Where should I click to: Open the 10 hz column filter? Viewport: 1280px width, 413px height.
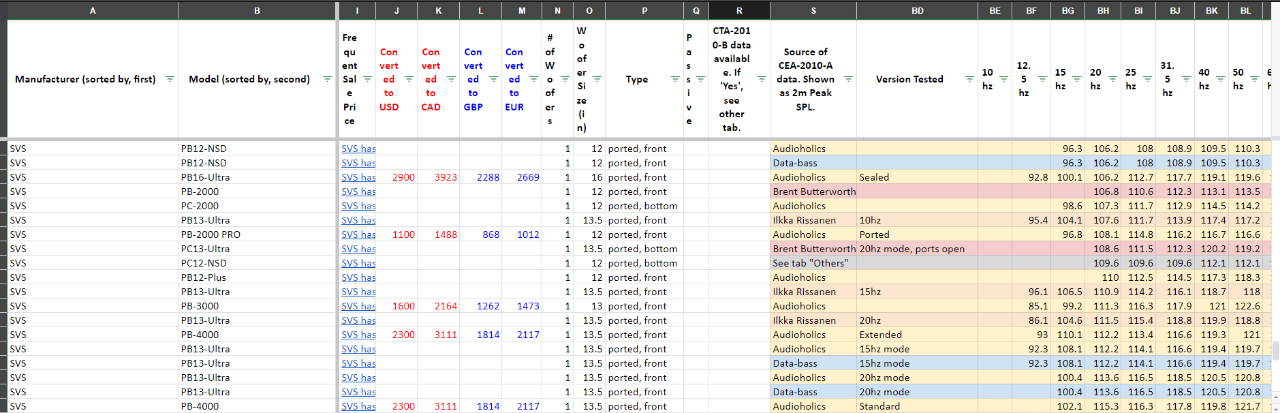(x=1003, y=79)
